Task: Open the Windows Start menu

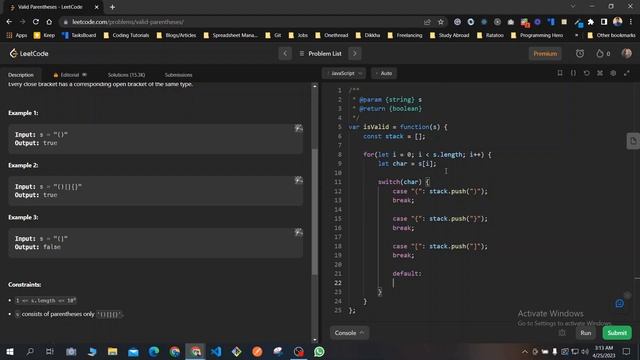Action: (9, 351)
